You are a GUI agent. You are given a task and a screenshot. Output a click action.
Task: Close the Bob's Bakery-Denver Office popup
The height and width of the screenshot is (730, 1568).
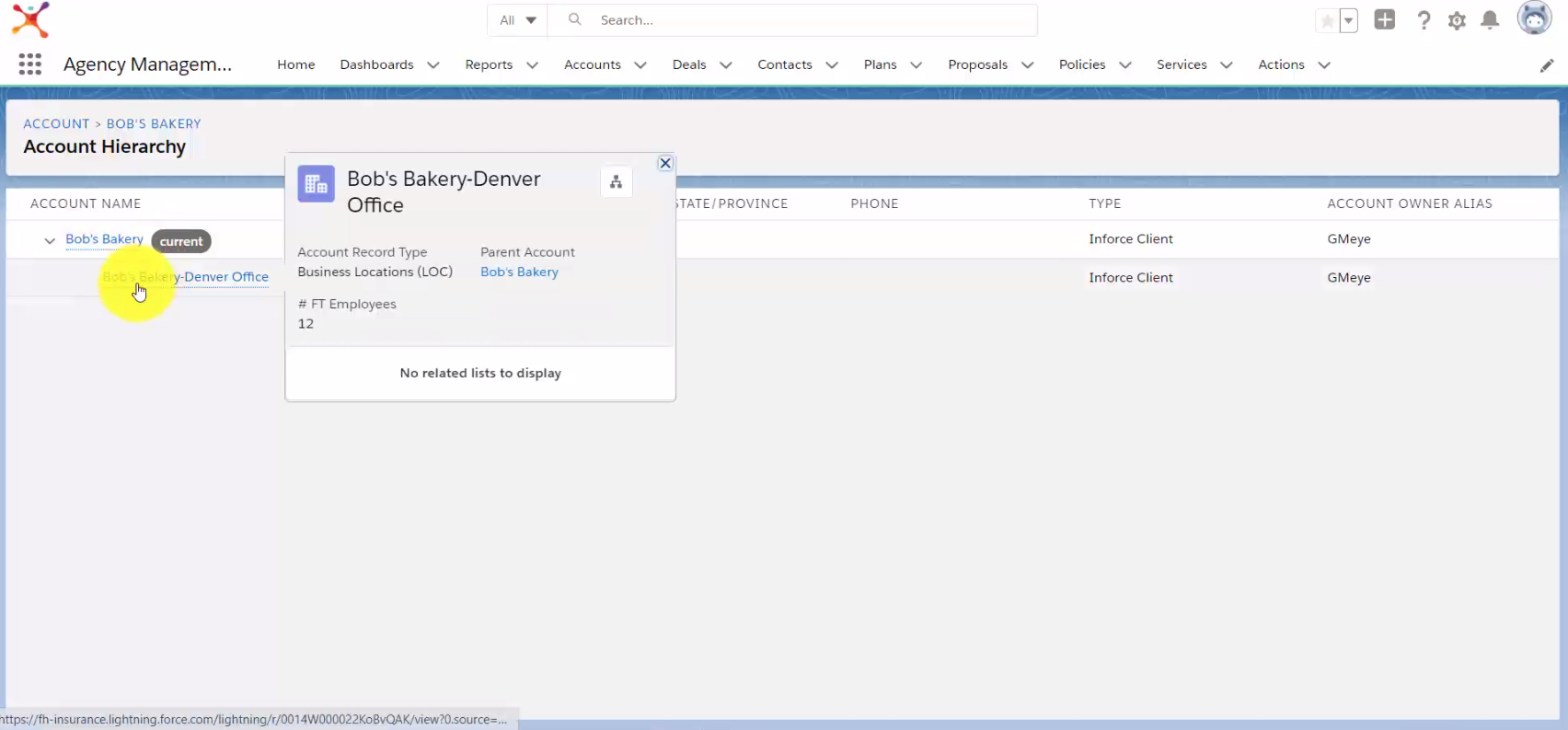665,163
